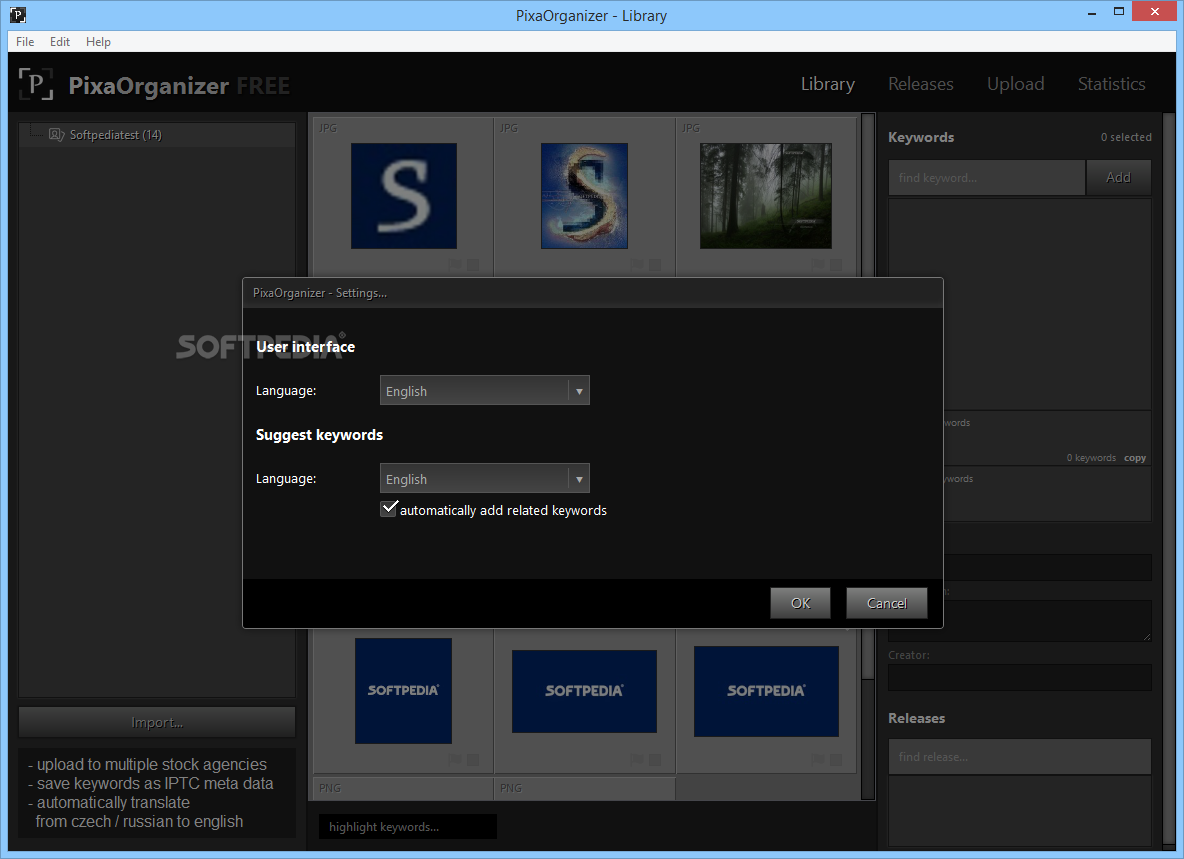
Task: Select the right SOFTPEDIA thumbnail
Action: (x=766, y=691)
